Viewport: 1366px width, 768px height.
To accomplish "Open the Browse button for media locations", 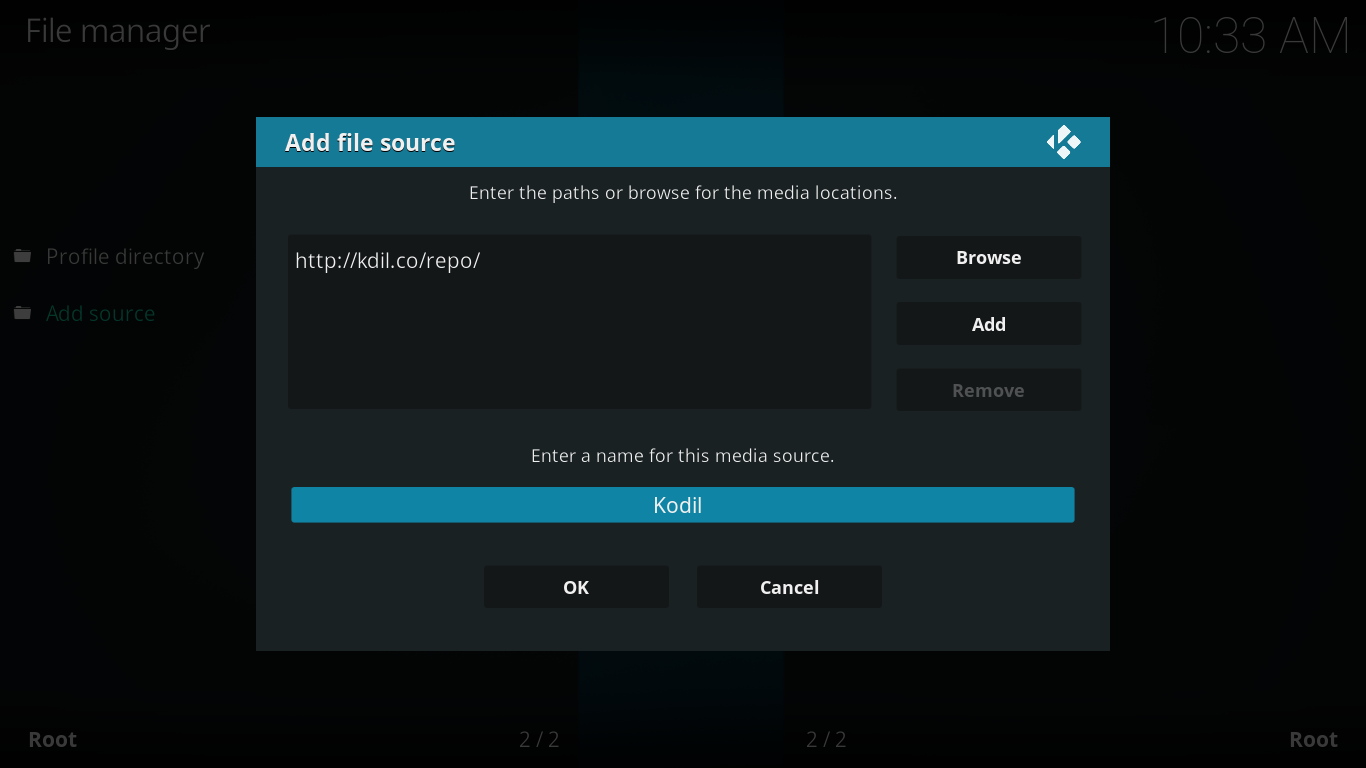I will [988, 257].
